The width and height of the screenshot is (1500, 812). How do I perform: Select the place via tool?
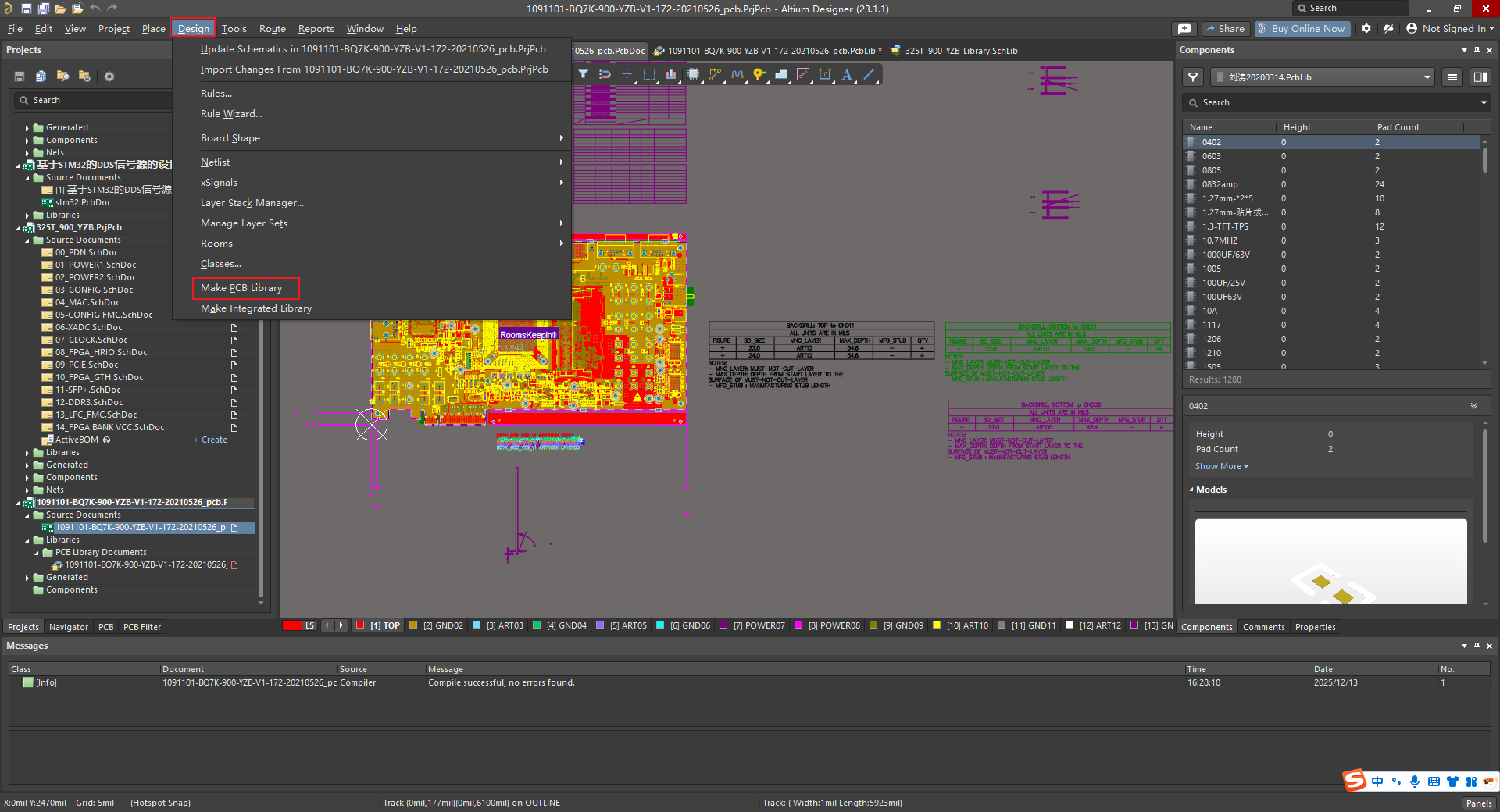759,74
